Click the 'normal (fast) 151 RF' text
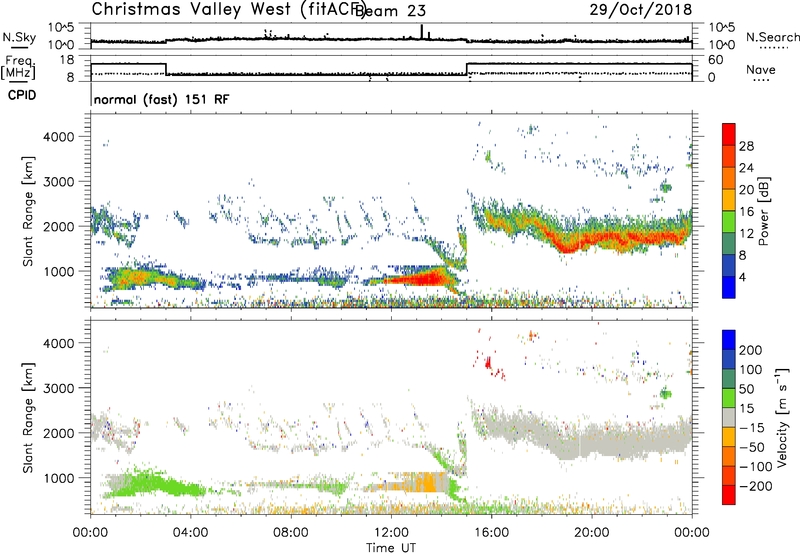Viewport: 800px width, 554px height. [x=161, y=99]
